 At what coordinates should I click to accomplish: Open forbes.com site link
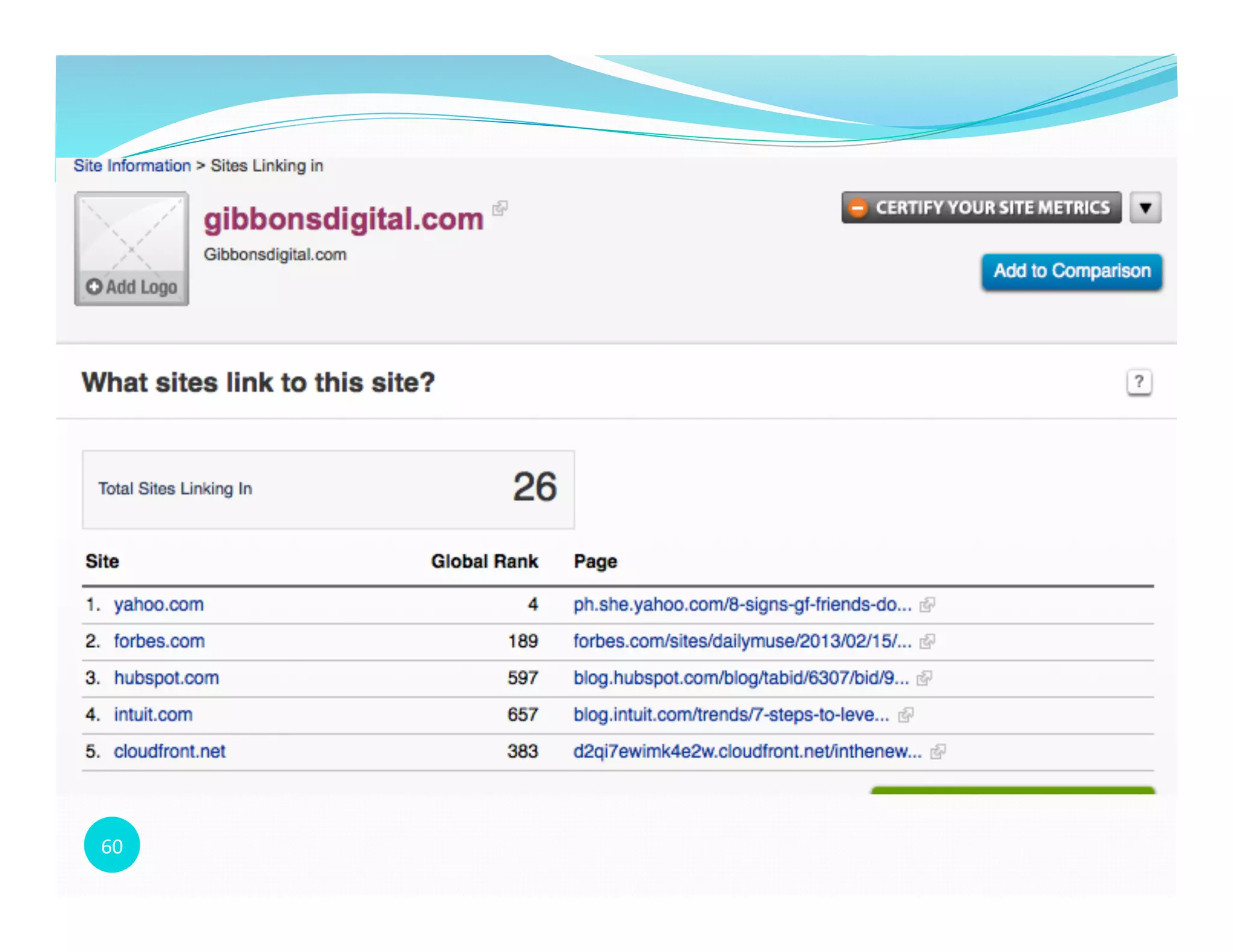(x=160, y=641)
